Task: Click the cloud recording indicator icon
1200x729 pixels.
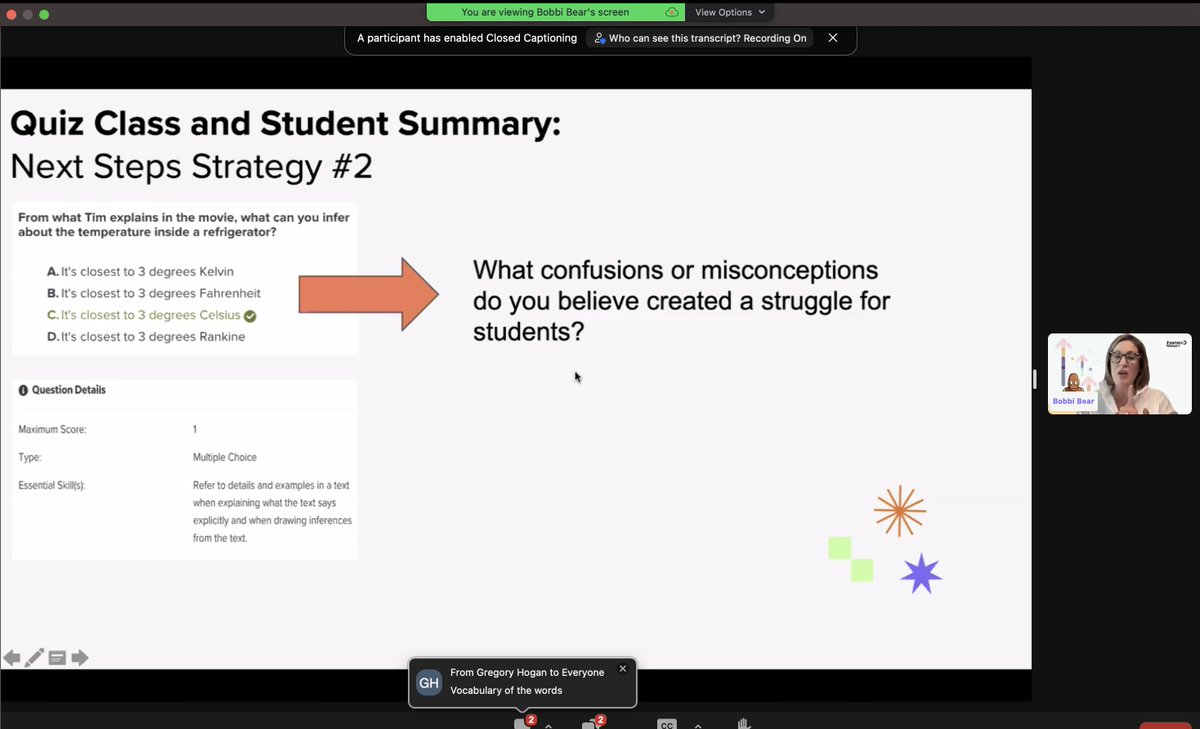Action: click(x=672, y=12)
